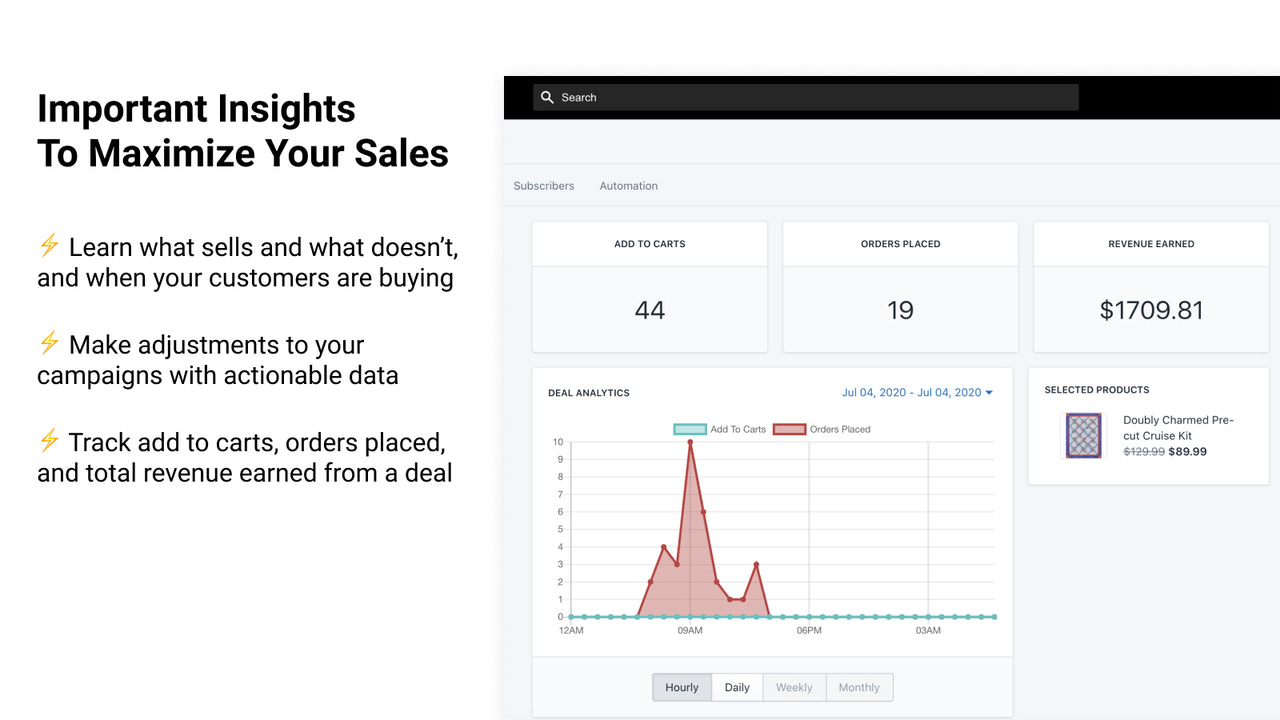Click the Orders Placed metric card
This screenshot has height=720, width=1280.
click(x=899, y=287)
